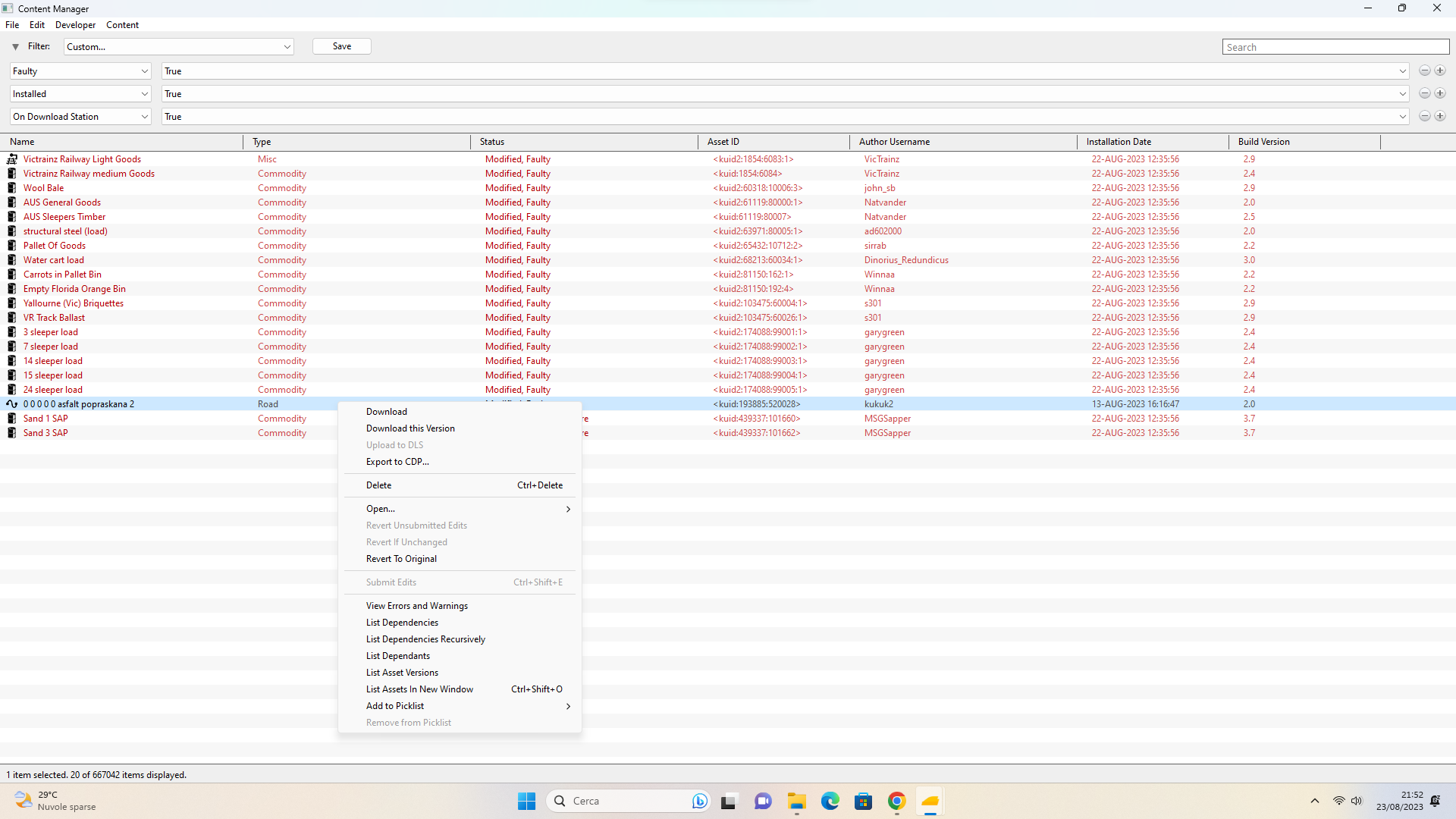The image size is (1456, 819).
Task: Click the Save filter button
Action: tap(342, 46)
